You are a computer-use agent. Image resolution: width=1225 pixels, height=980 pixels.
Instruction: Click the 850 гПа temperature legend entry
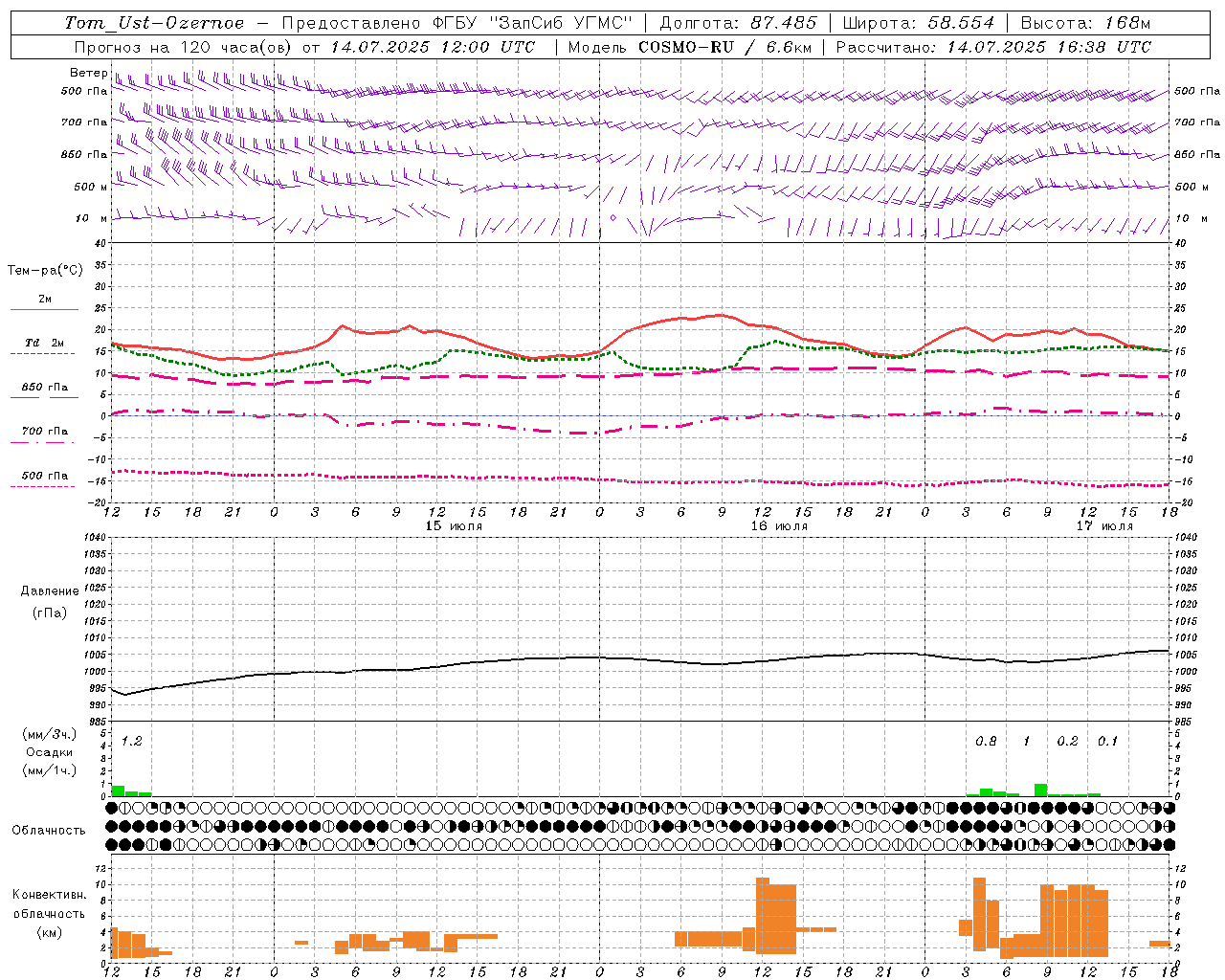(44, 390)
